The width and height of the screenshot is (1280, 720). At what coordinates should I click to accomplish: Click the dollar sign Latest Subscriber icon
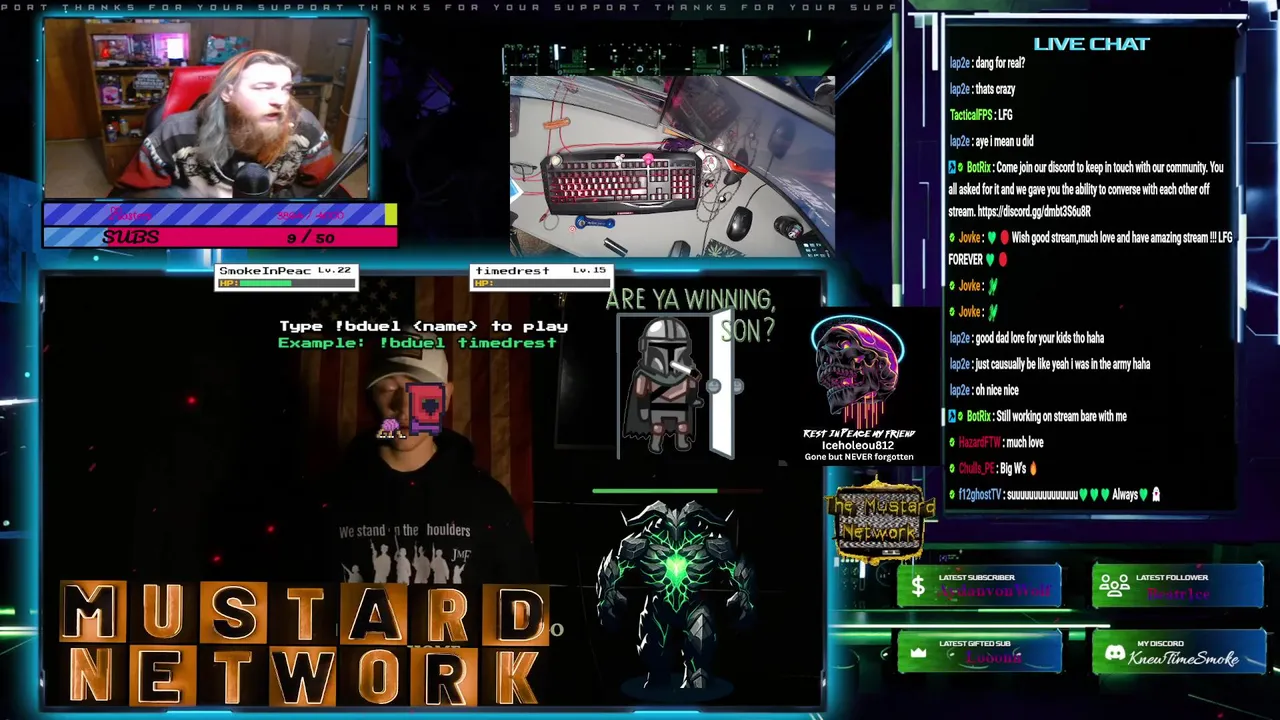(917, 586)
